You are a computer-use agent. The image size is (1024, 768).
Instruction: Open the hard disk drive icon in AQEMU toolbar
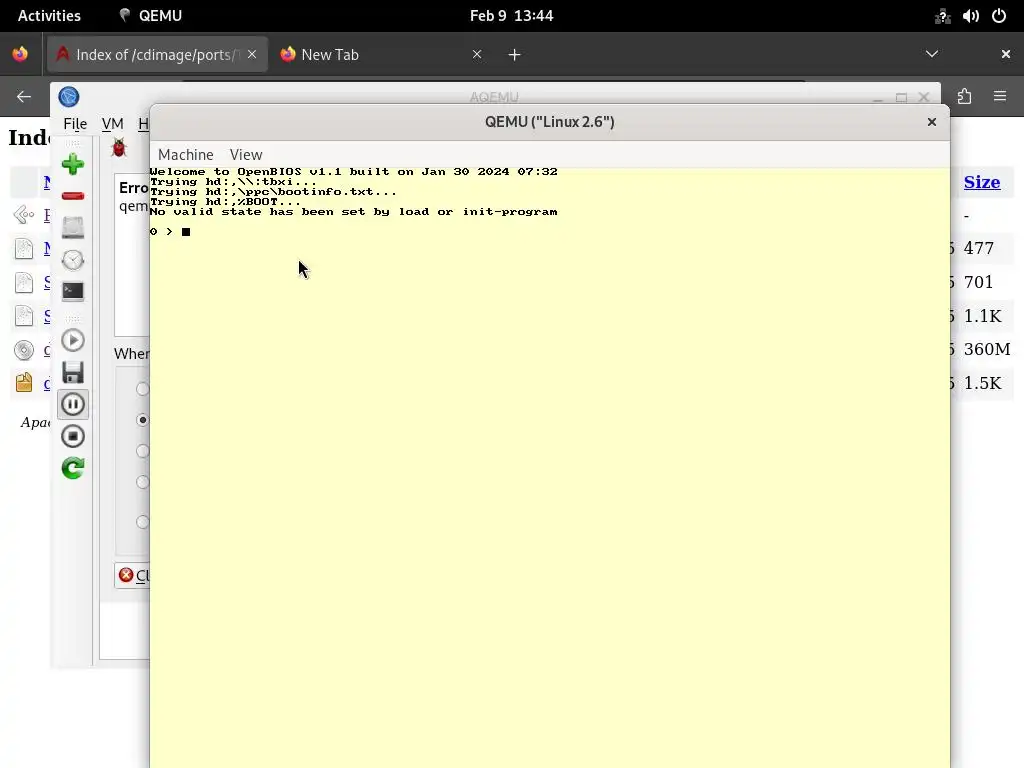(x=72, y=227)
